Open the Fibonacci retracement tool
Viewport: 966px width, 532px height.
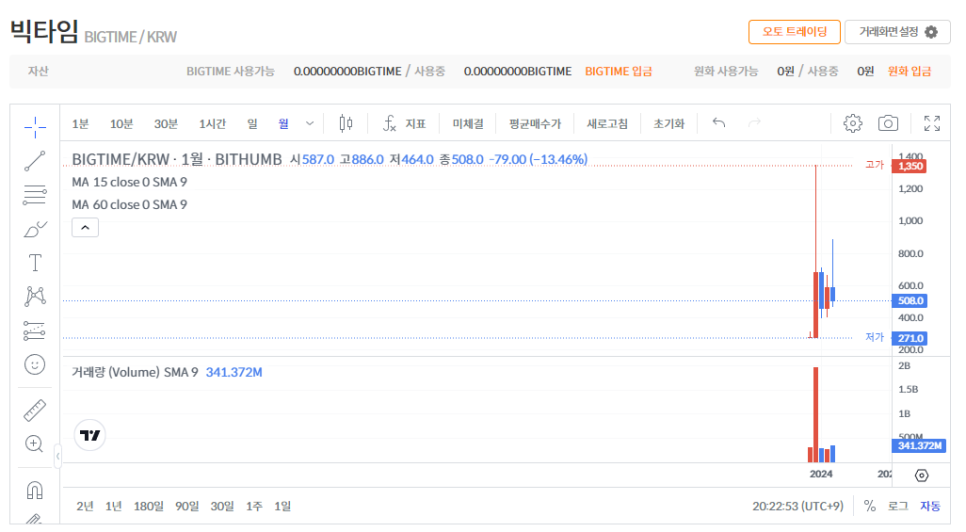coord(34,195)
